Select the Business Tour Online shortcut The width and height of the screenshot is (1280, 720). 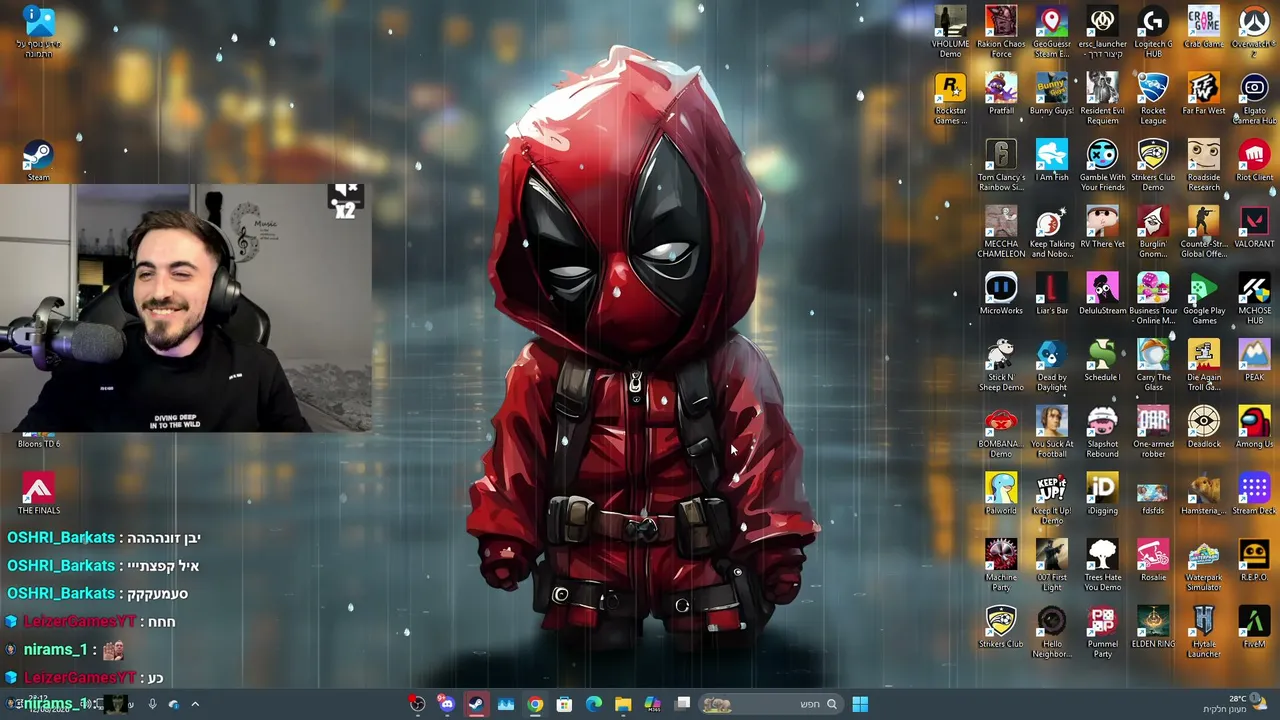(1153, 298)
